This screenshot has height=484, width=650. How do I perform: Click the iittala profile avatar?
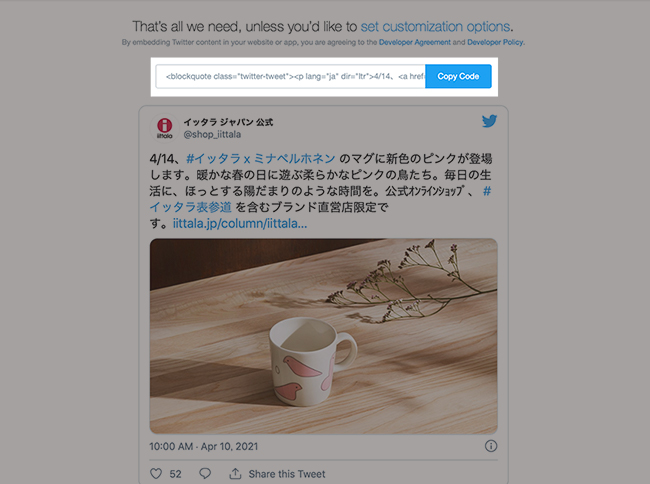[x=165, y=128]
